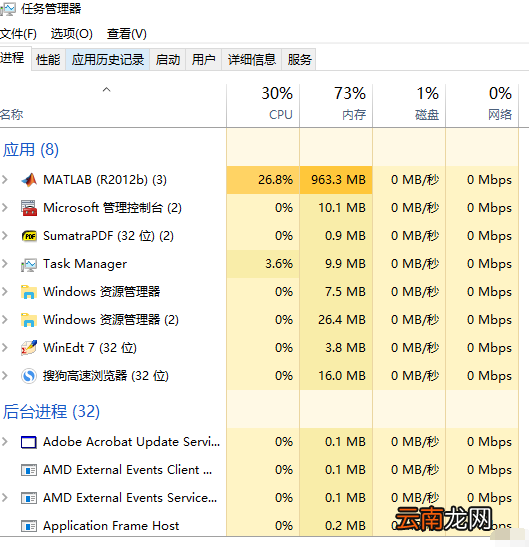Click the 26.8% CPU value for MATLAB
The image size is (529, 547).
(275, 180)
